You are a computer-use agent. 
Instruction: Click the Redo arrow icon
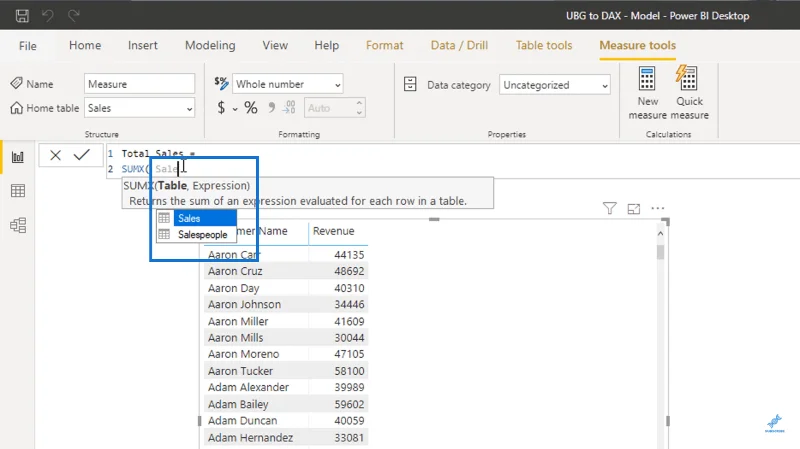tap(74, 16)
